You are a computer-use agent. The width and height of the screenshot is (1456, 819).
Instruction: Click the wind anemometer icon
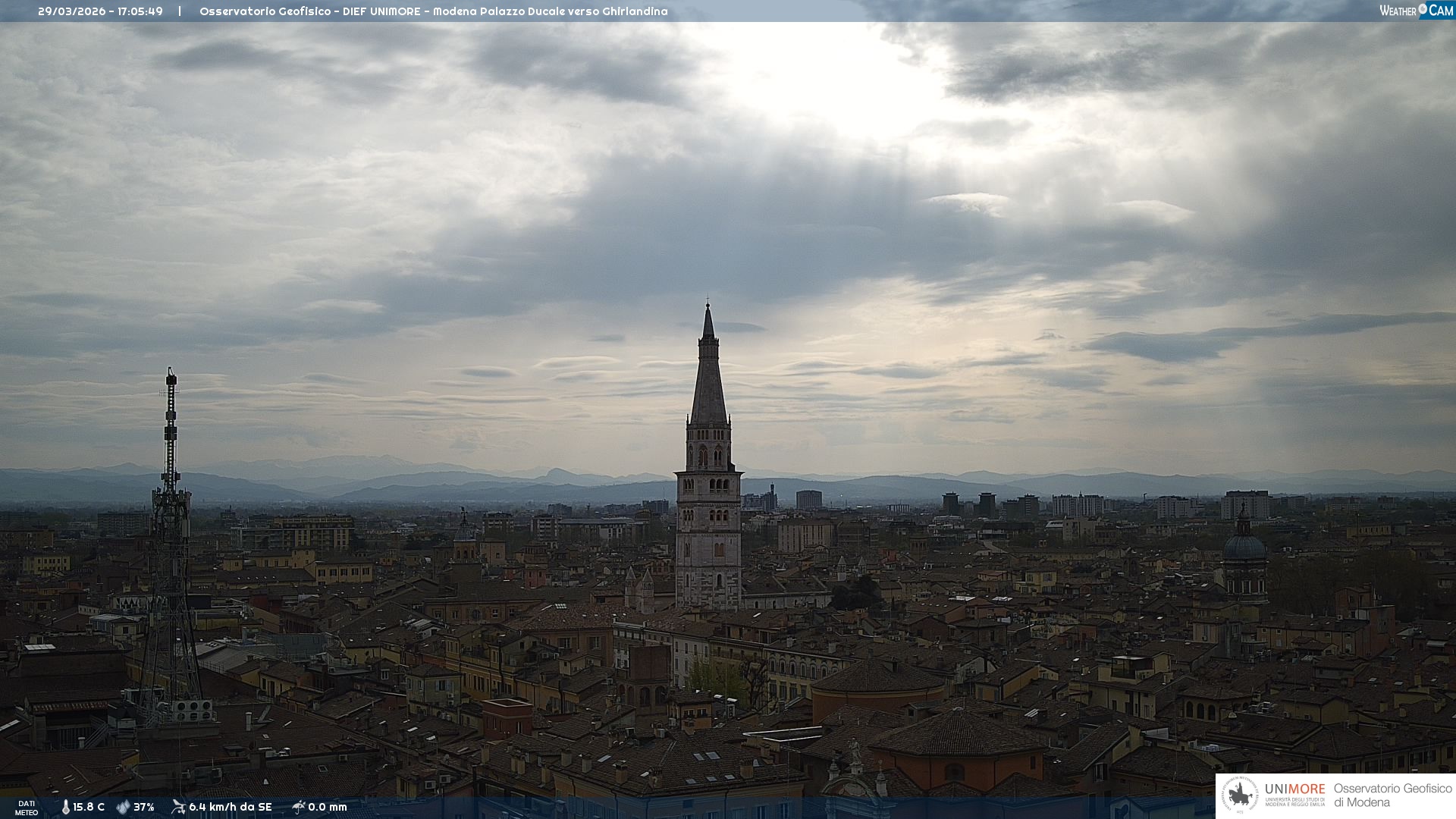tap(178, 807)
